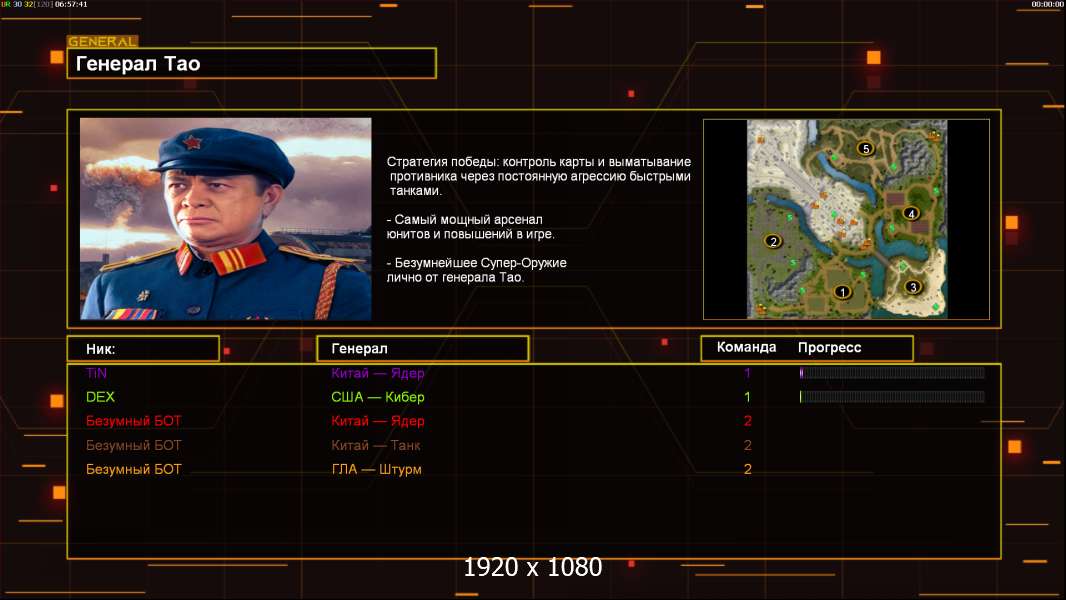Click the GENERAL label tag
This screenshot has width=1066, height=600.
click(x=103, y=41)
